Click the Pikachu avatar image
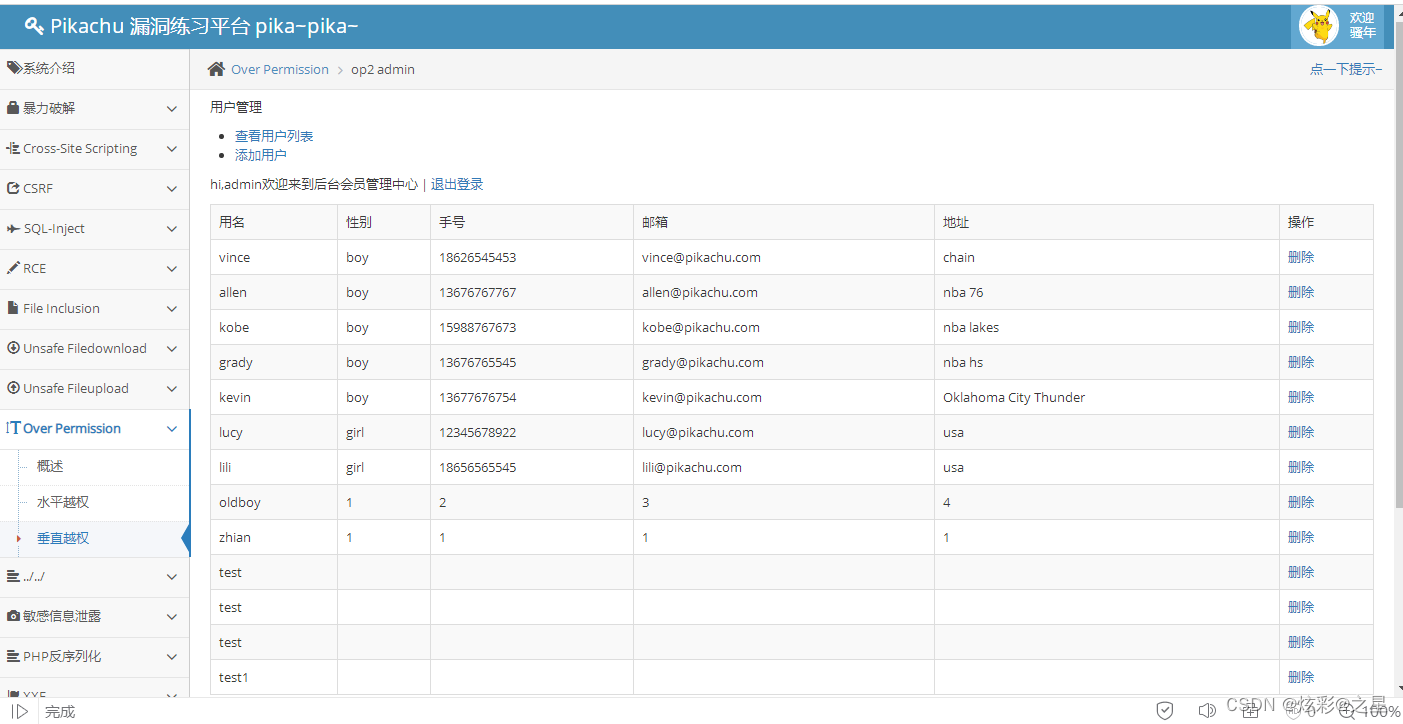 (x=1319, y=25)
